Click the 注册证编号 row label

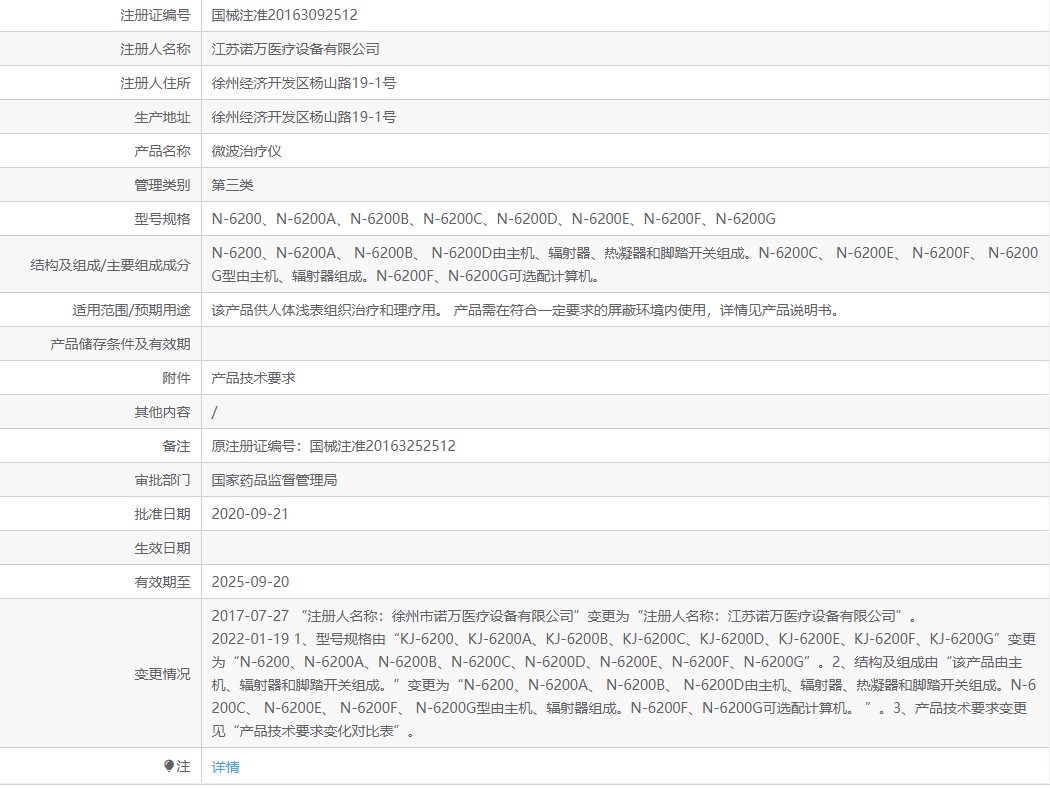point(155,15)
